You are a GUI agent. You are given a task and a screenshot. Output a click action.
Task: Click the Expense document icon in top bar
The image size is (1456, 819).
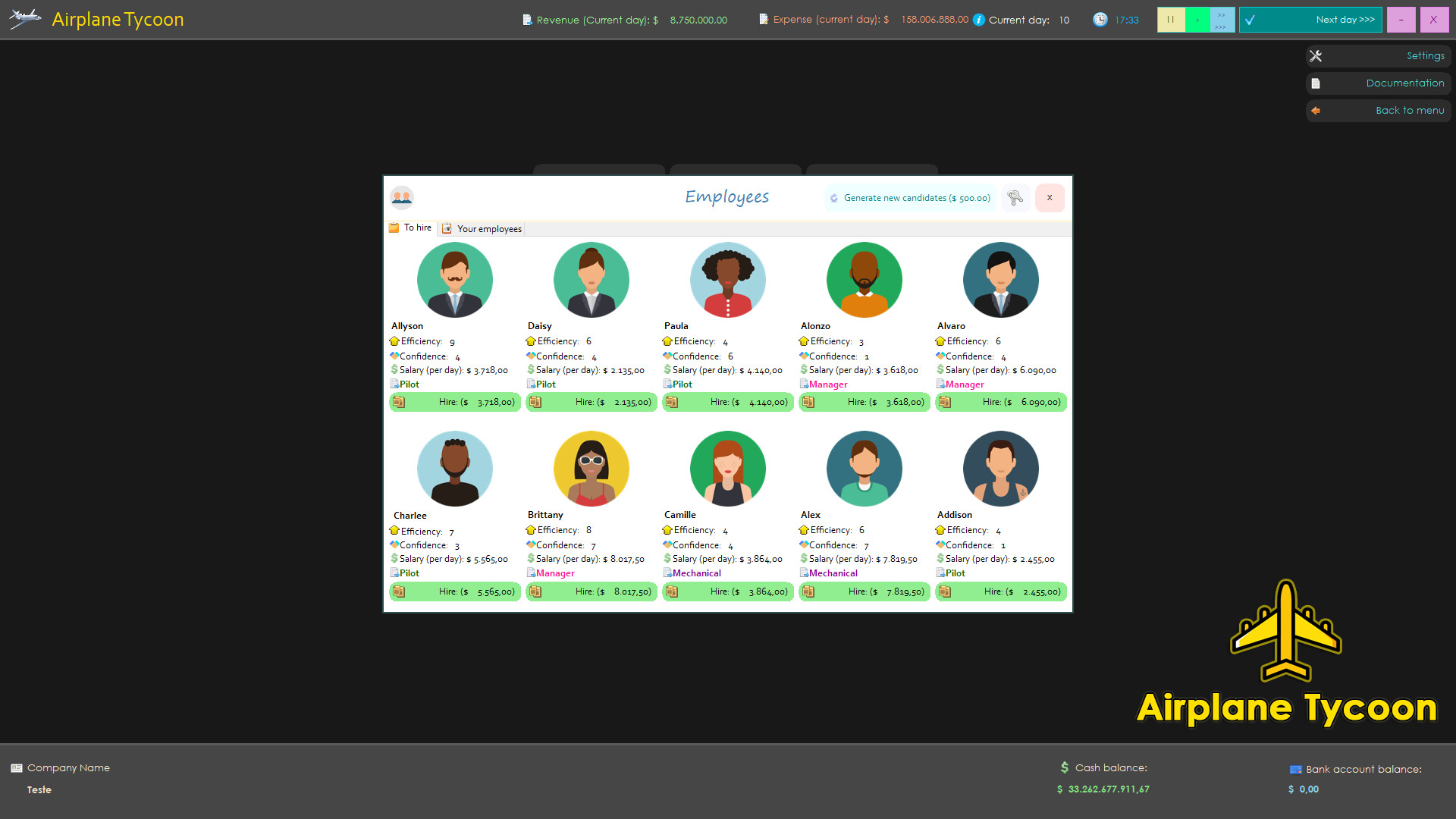[763, 19]
